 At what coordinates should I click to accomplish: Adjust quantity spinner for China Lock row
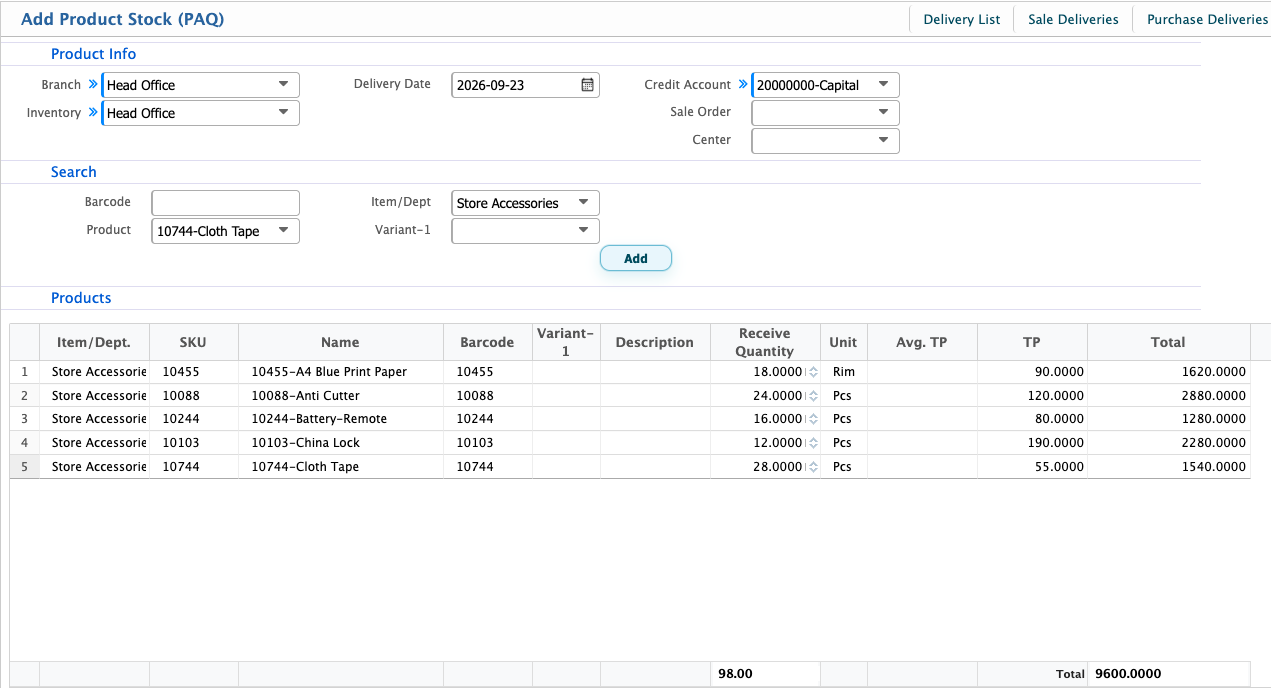coord(813,443)
